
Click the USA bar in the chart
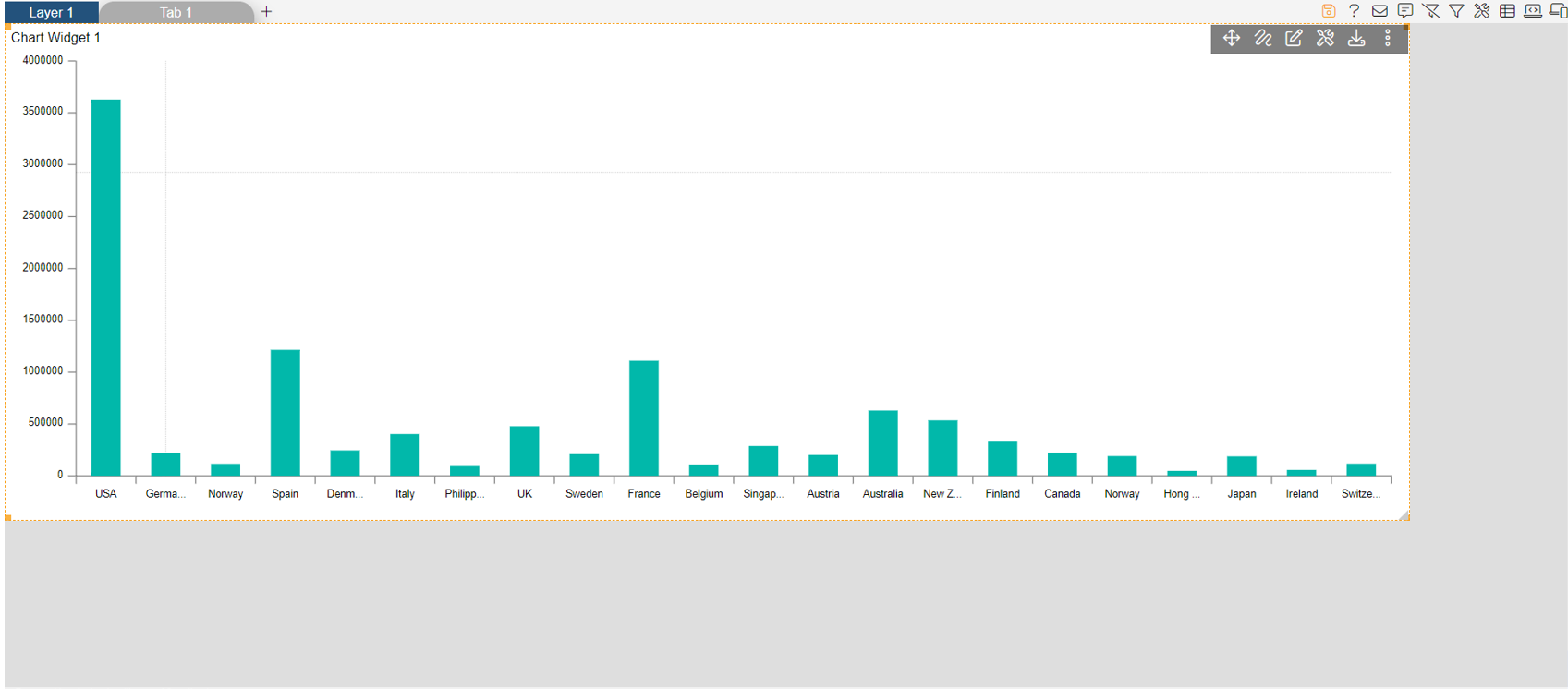coord(106,287)
